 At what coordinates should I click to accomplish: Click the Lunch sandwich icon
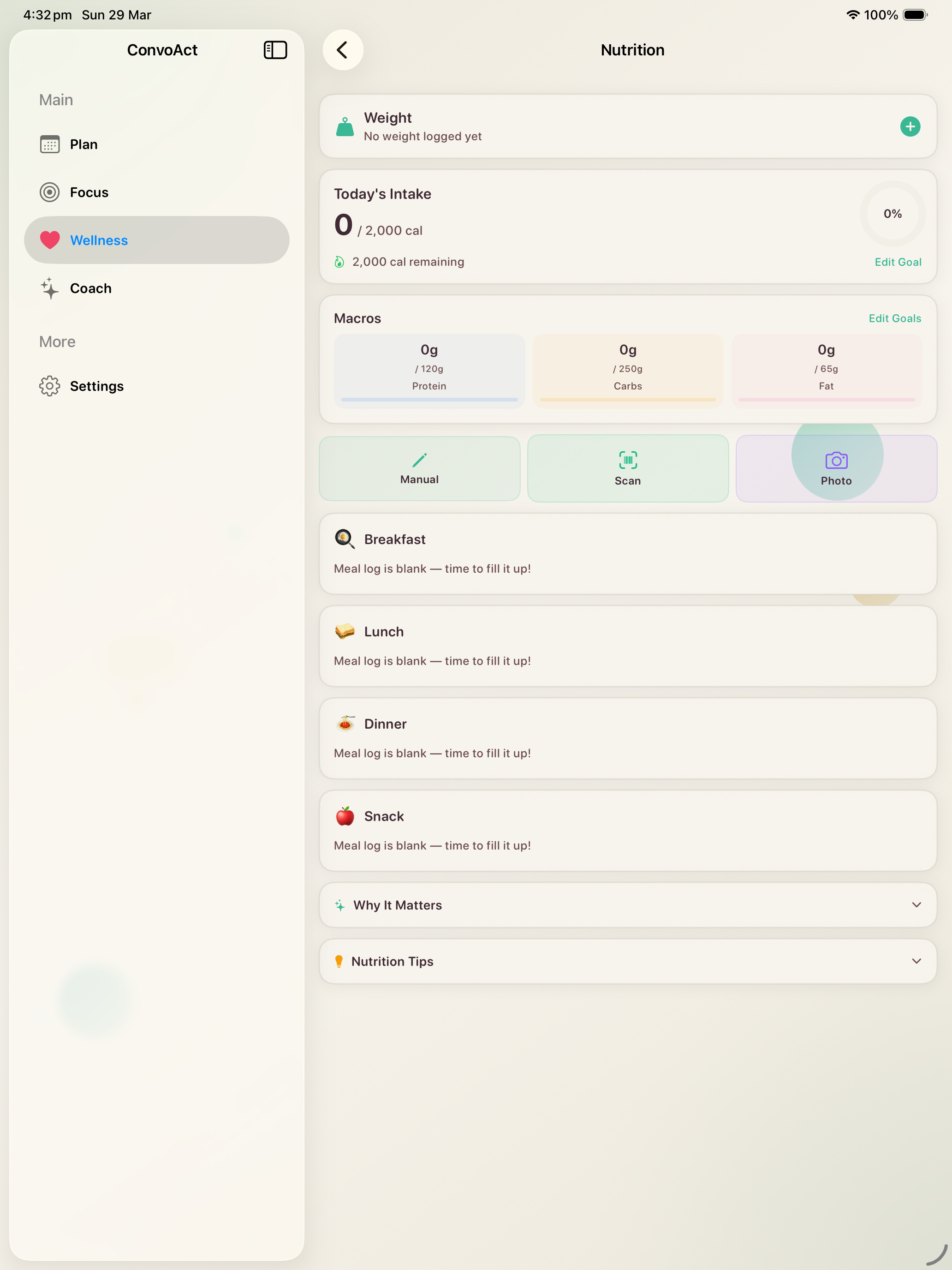click(345, 631)
